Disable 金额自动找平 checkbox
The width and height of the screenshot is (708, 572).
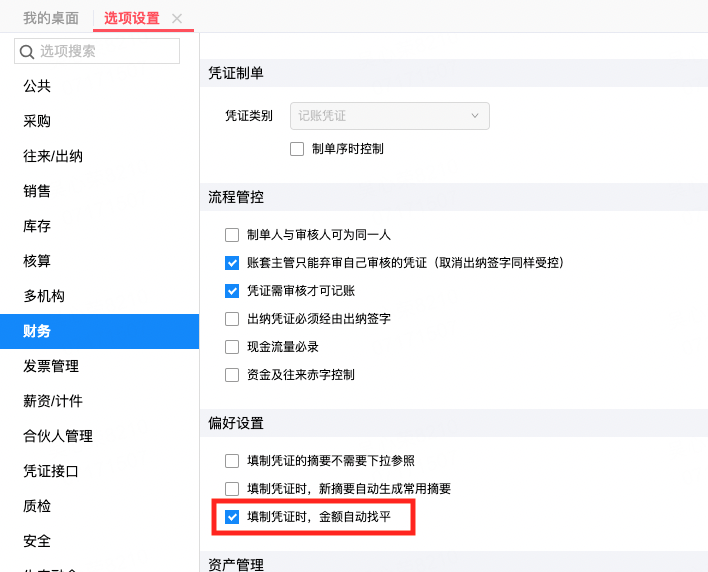(x=232, y=517)
